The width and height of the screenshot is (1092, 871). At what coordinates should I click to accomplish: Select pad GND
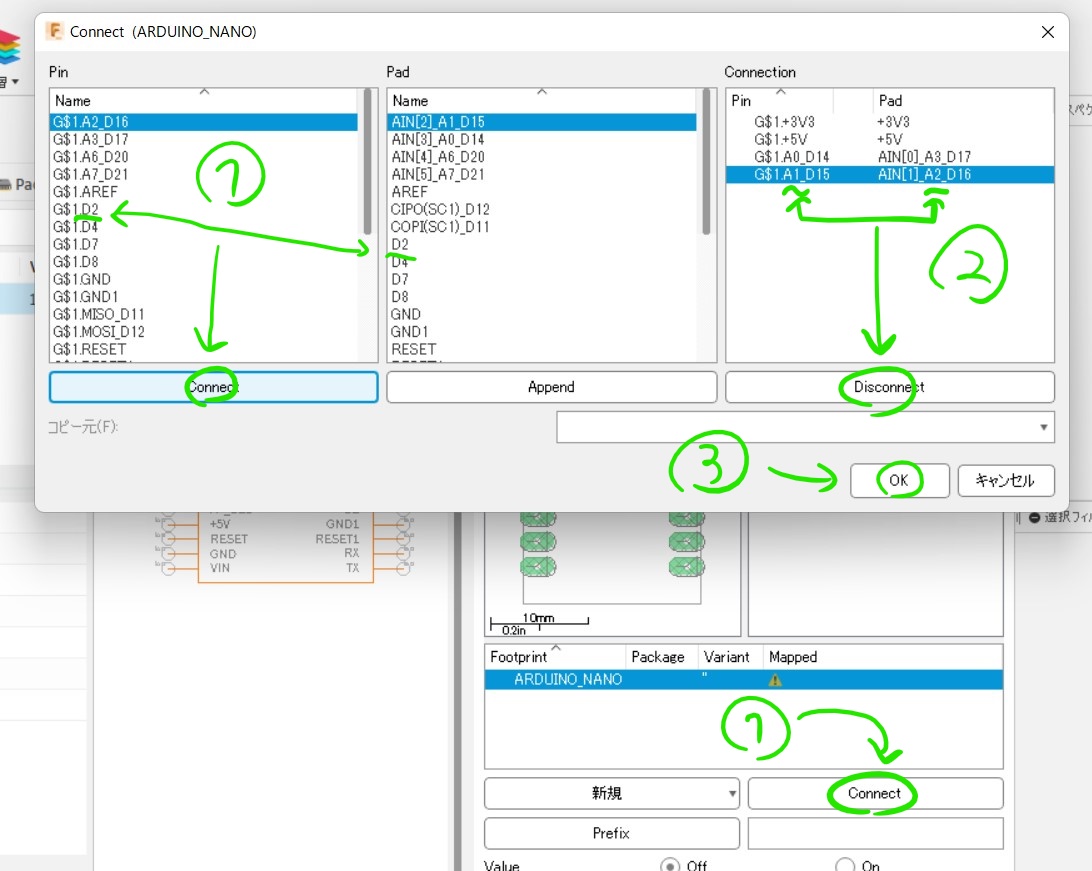[x=542, y=314]
